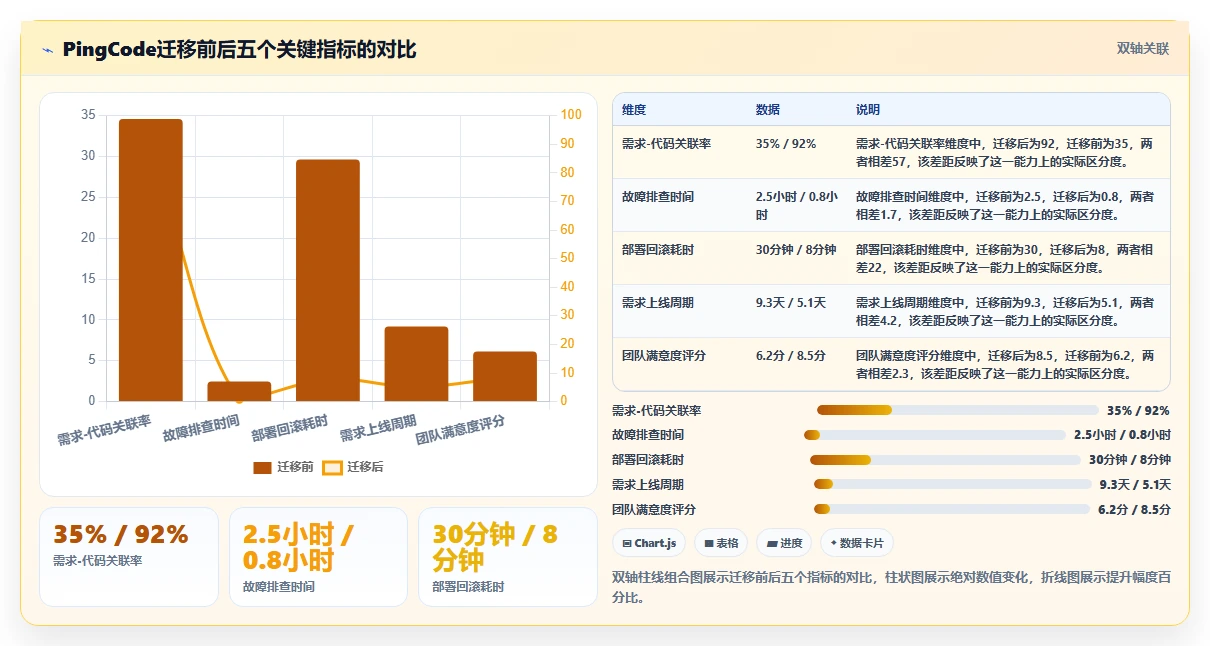Click the 双轴关联 tag in the header
The image size is (1210, 646).
(1143, 49)
